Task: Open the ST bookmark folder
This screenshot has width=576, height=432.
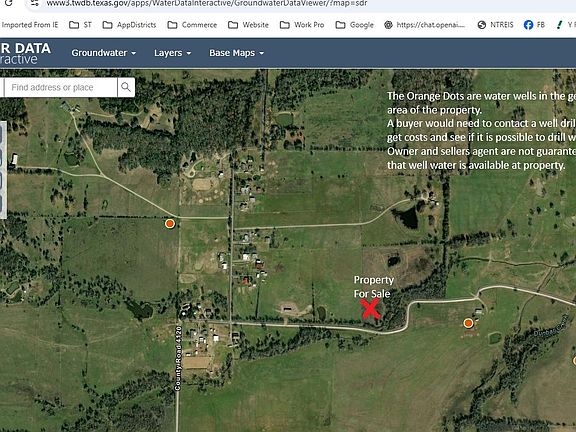Action: coord(80,25)
